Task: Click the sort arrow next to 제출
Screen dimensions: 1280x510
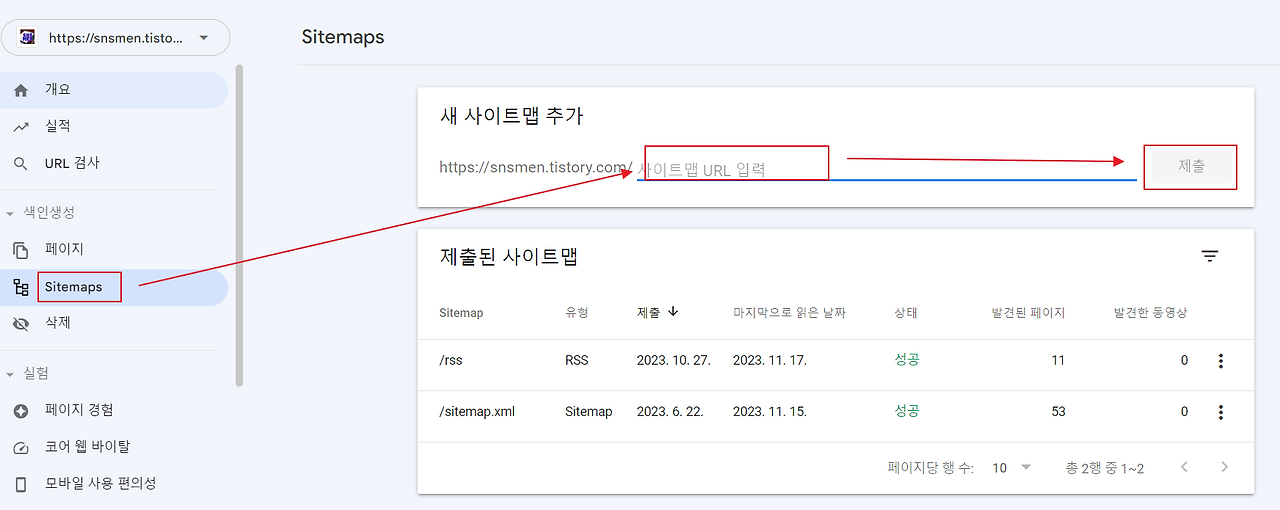Action: tap(673, 312)
